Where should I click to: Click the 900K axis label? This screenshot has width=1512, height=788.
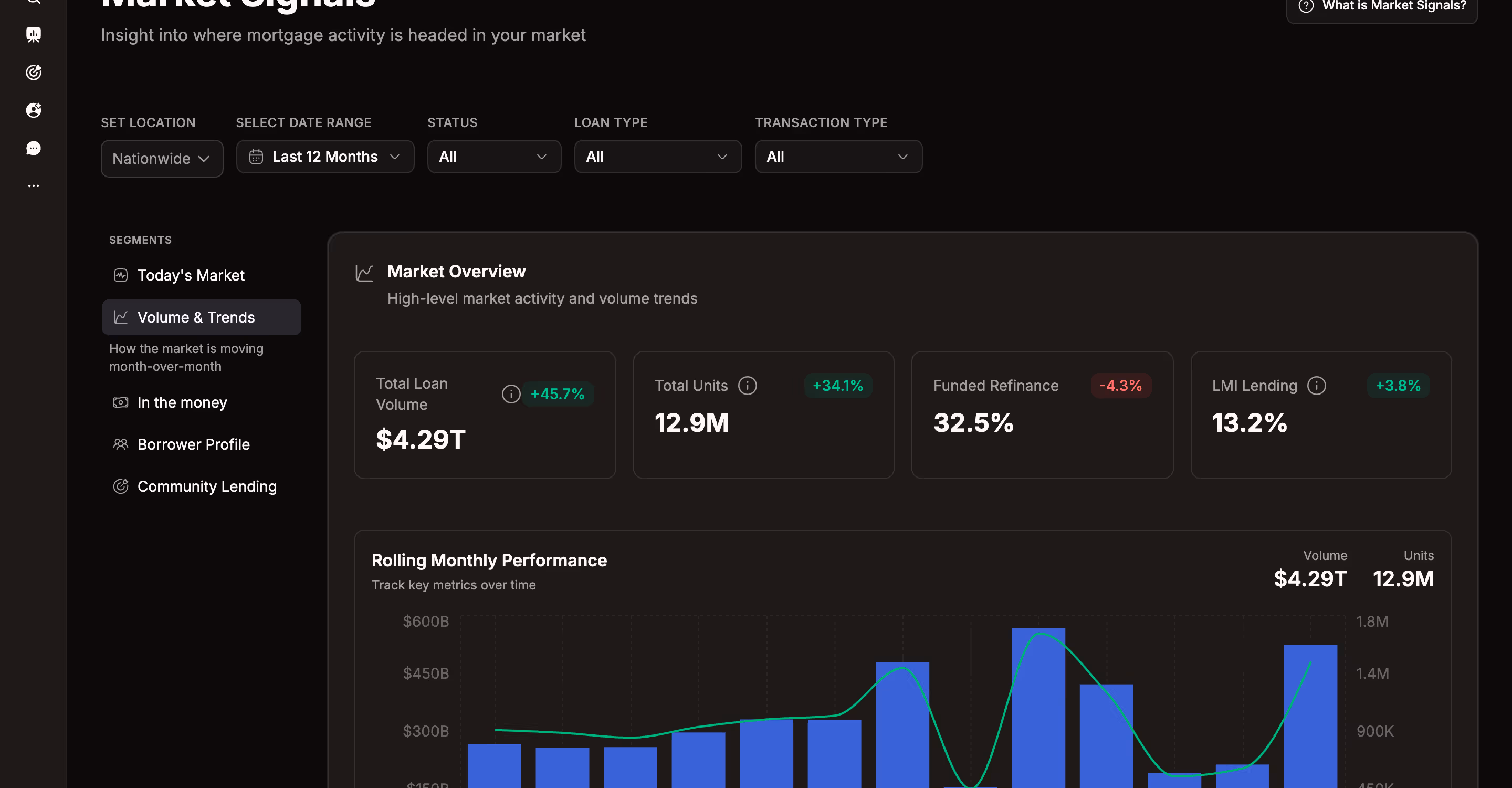pyautogui.click(x=1374, y=731)
